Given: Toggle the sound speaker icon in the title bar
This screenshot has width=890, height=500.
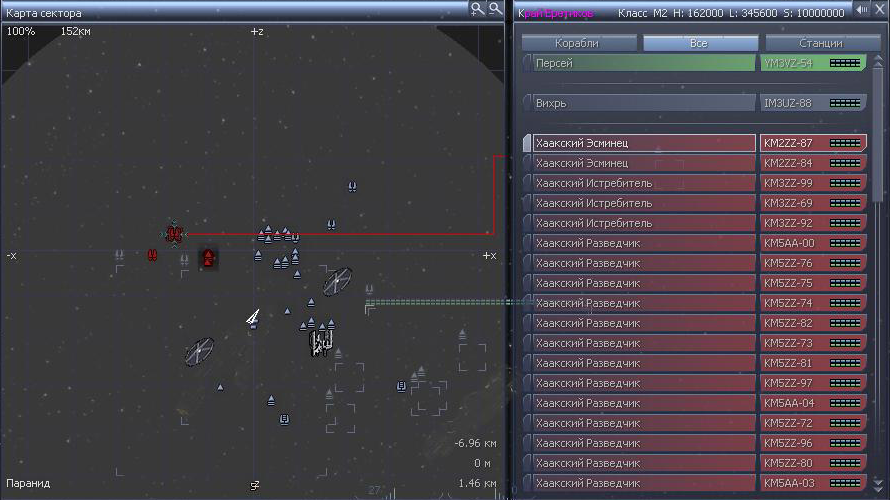Looking at the screenshot, I should pos(862,10).
